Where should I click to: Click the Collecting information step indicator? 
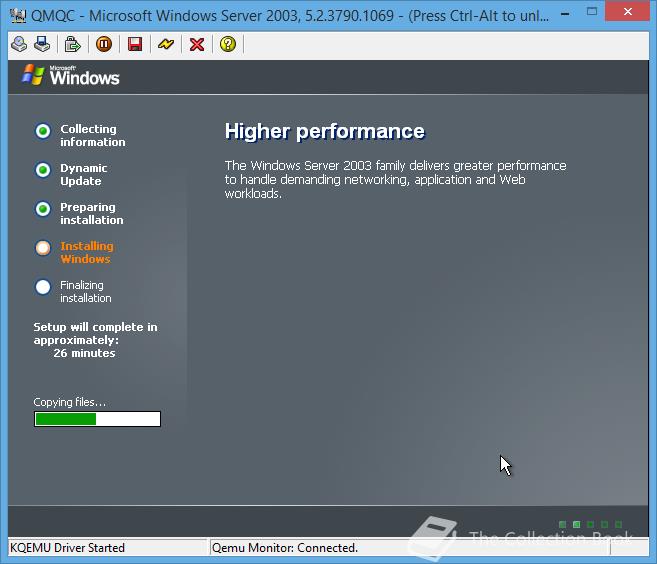click(43, 131)
